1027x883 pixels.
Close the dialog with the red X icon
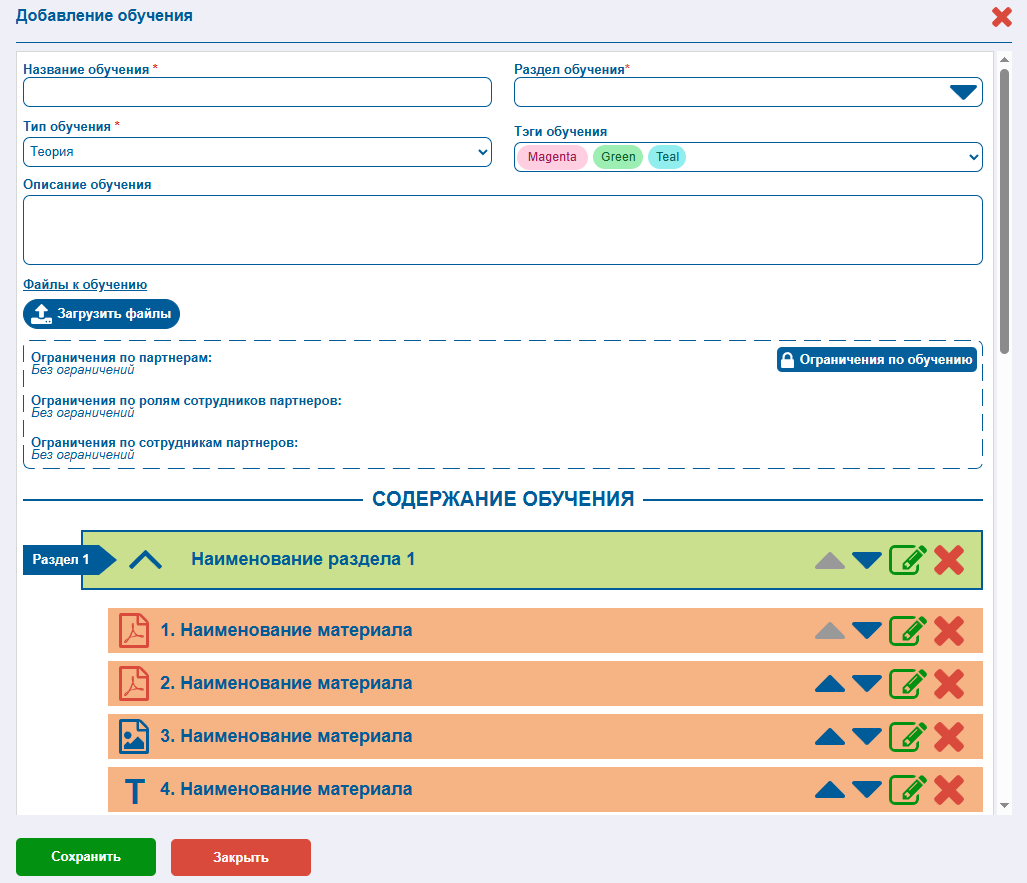pyautogui.click(x=1001, y=16)
